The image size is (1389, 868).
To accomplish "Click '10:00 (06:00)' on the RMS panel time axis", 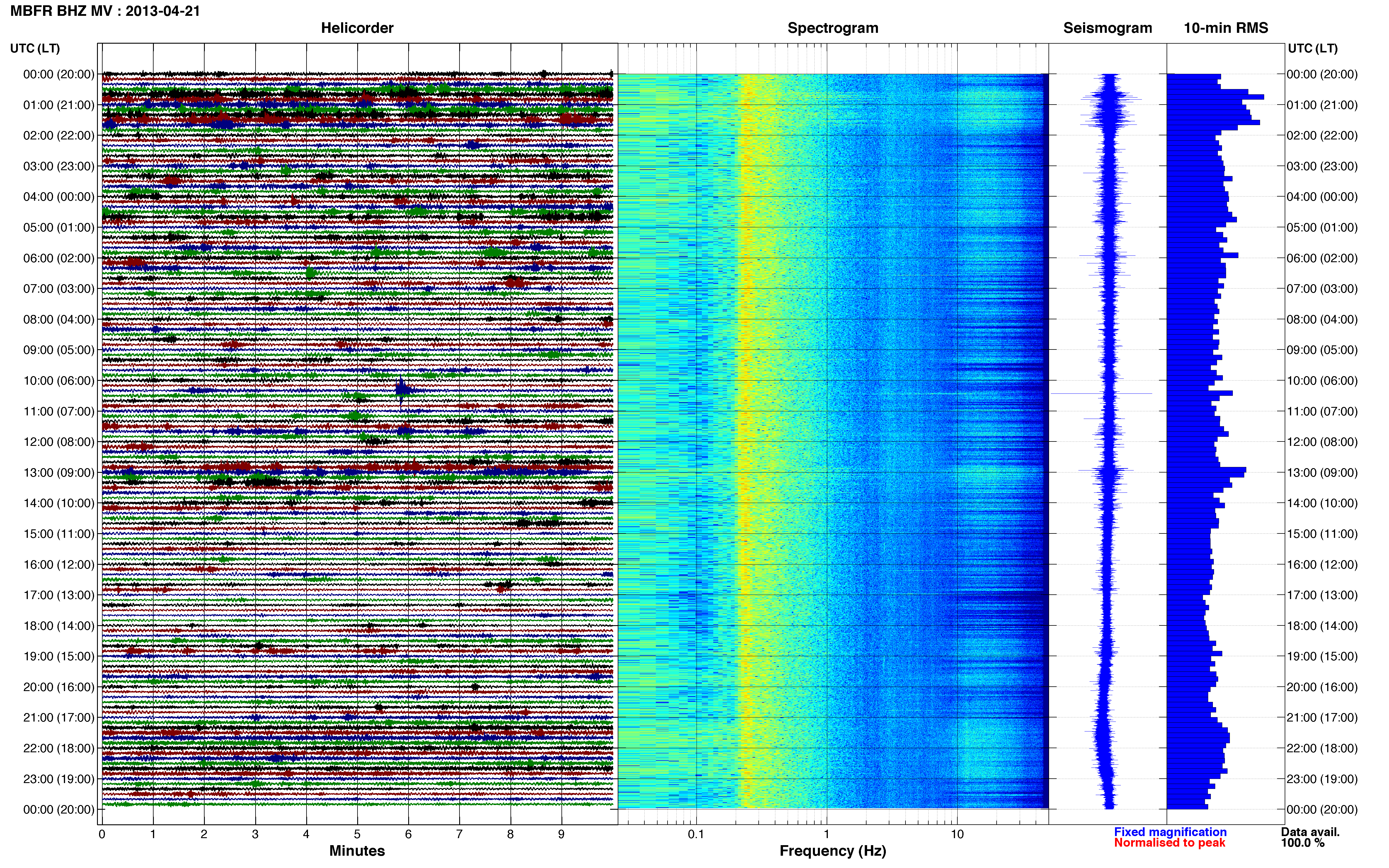I will tap(1322, 381).
